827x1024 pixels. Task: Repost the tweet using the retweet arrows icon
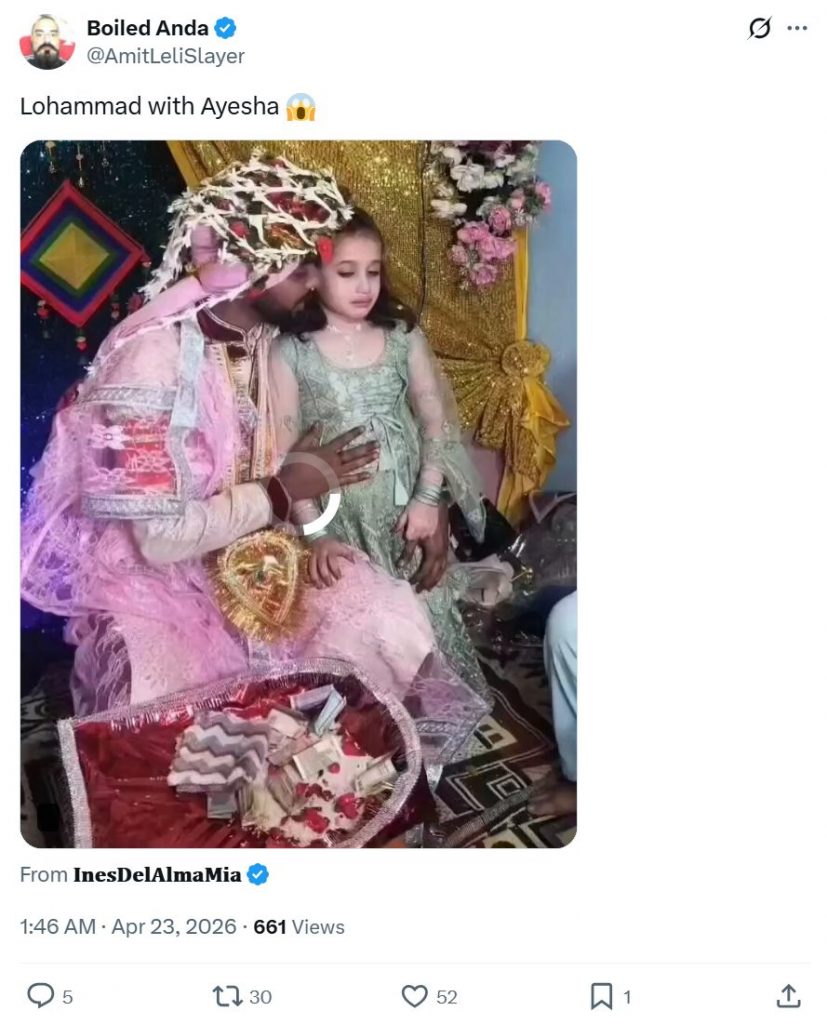[x=226, y=995]
